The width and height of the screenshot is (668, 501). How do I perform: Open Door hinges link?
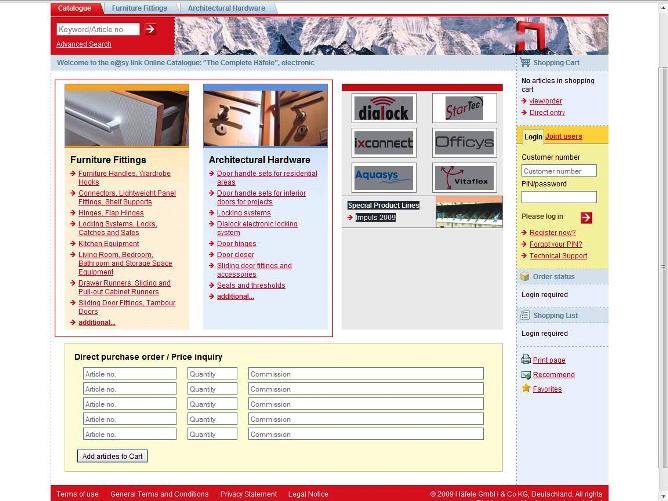[x=236, y=243]
